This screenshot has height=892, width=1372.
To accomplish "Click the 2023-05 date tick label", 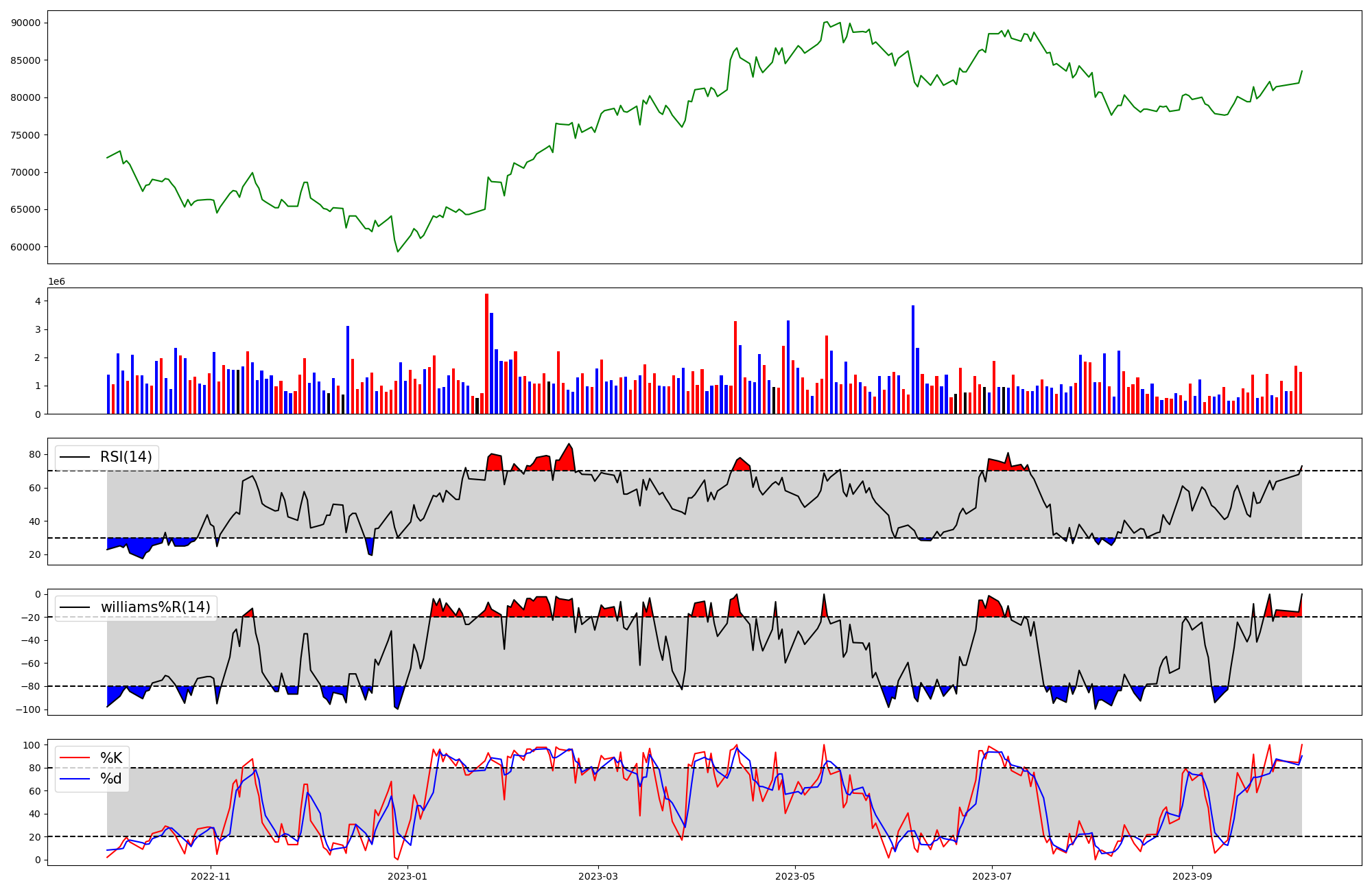I will pyautogui.click(x=795, y=876).
